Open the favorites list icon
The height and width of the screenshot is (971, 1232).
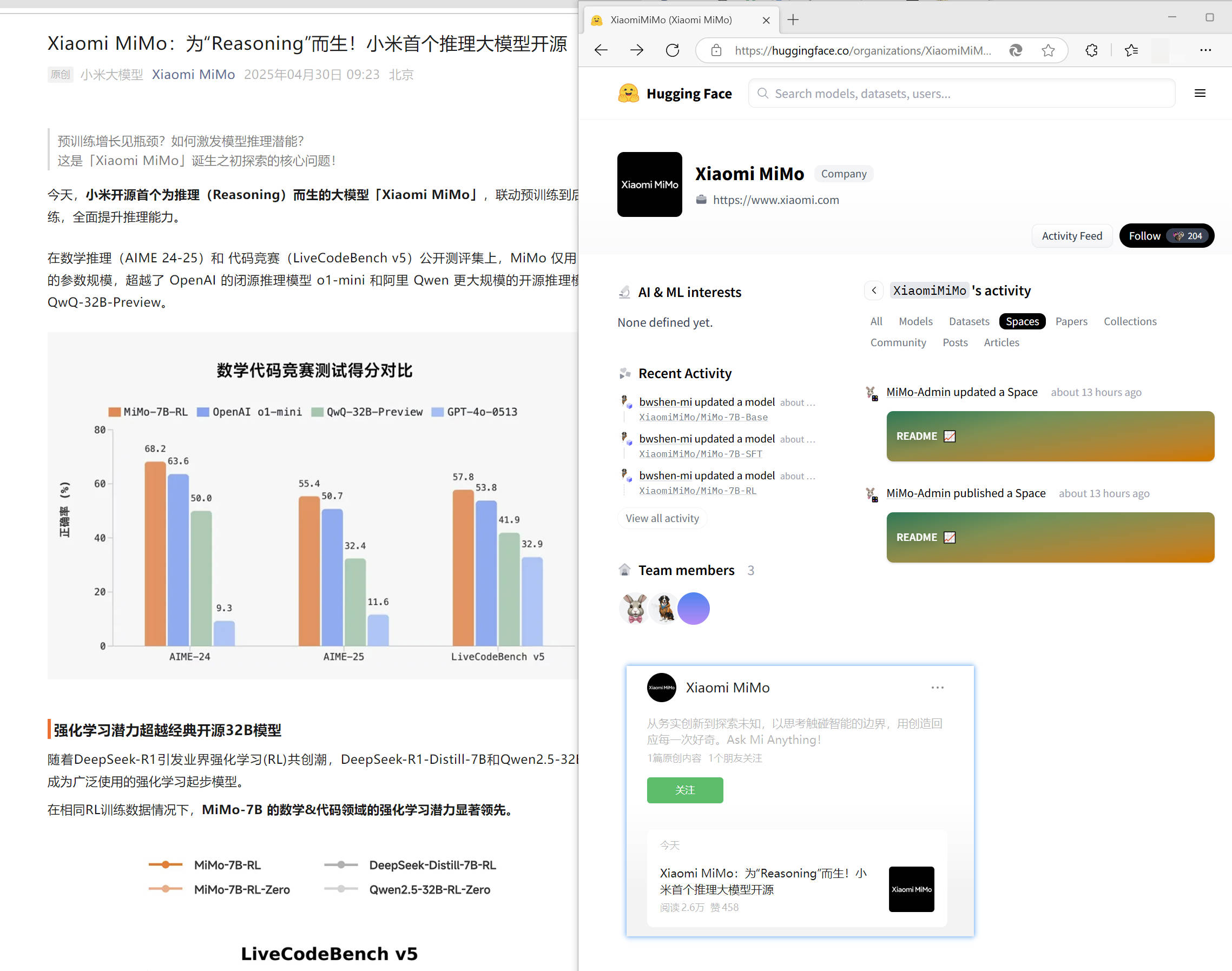[1131, 51]
